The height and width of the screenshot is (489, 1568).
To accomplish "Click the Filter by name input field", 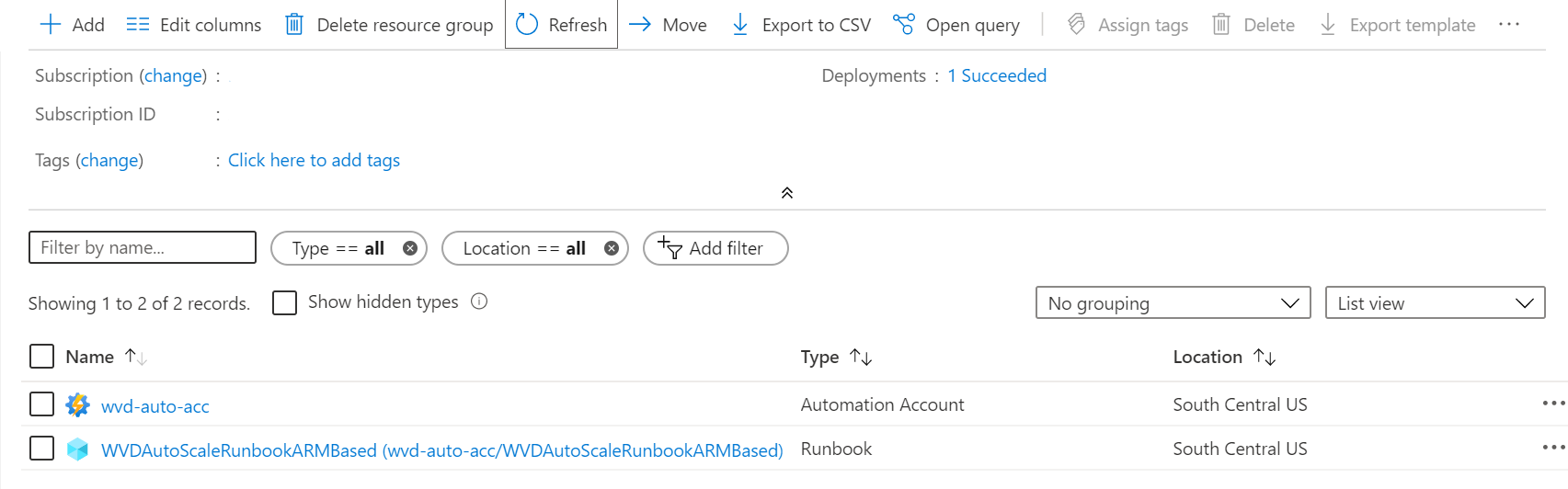I will coord(143,247).
